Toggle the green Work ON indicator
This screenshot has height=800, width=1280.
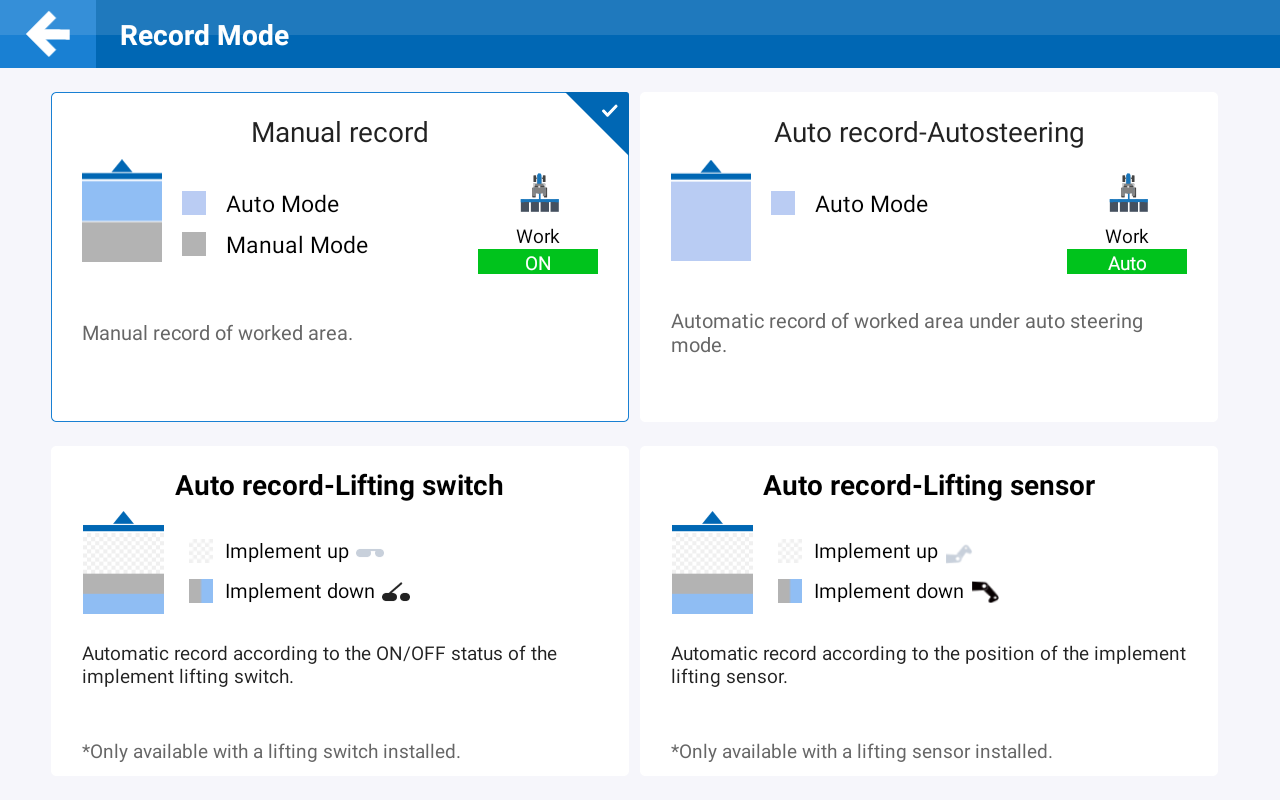(538, 262)
